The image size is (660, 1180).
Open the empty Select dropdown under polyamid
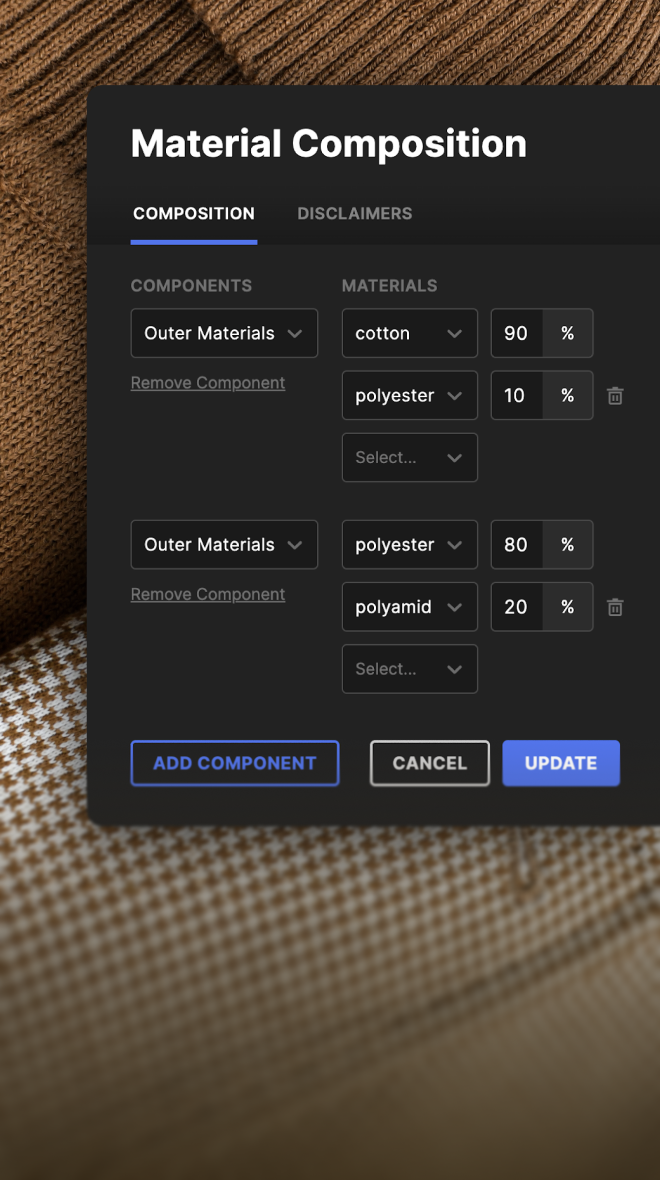[x=409, y=669]
